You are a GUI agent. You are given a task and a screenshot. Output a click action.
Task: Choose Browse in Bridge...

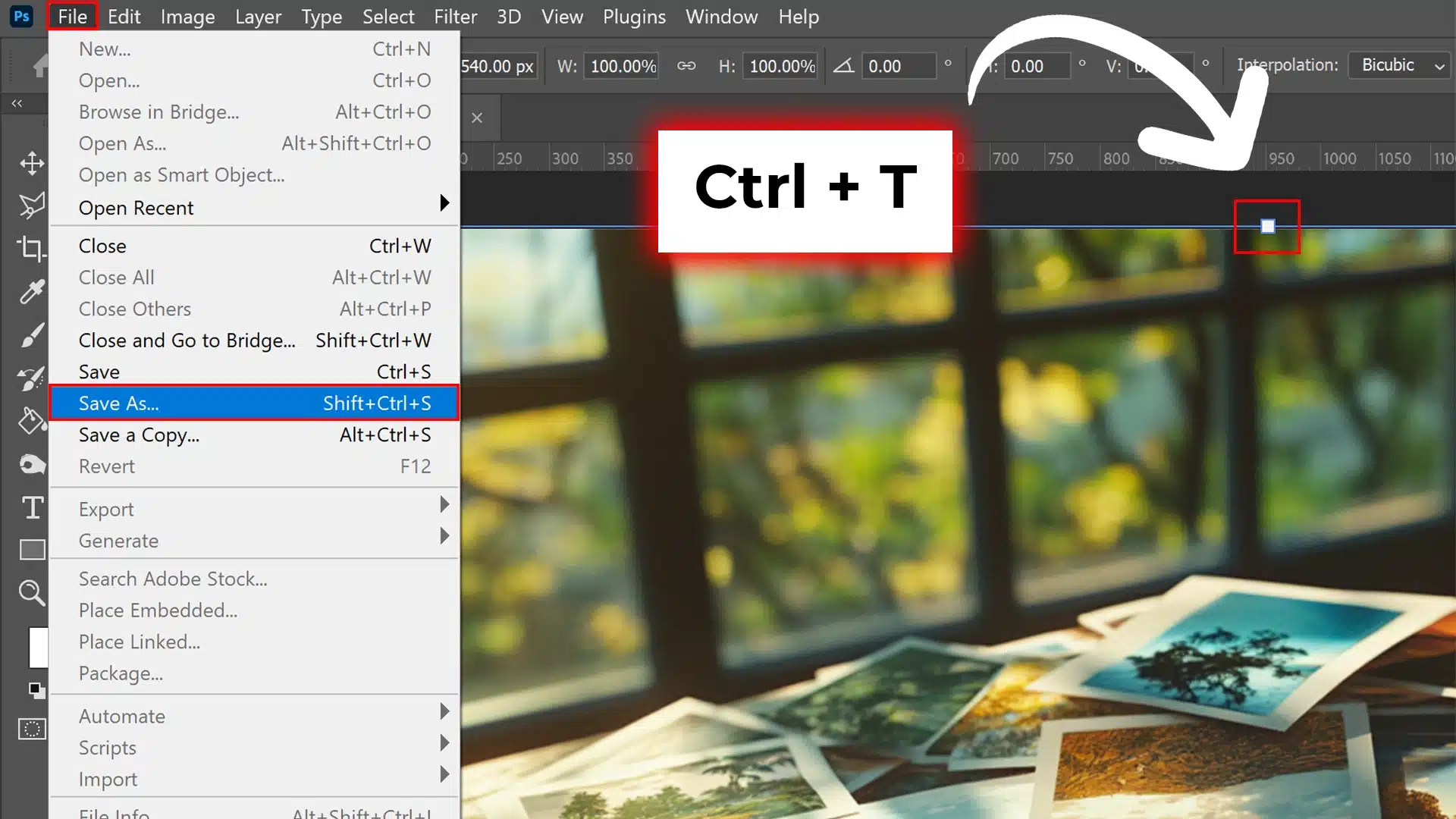coord(254,111)
